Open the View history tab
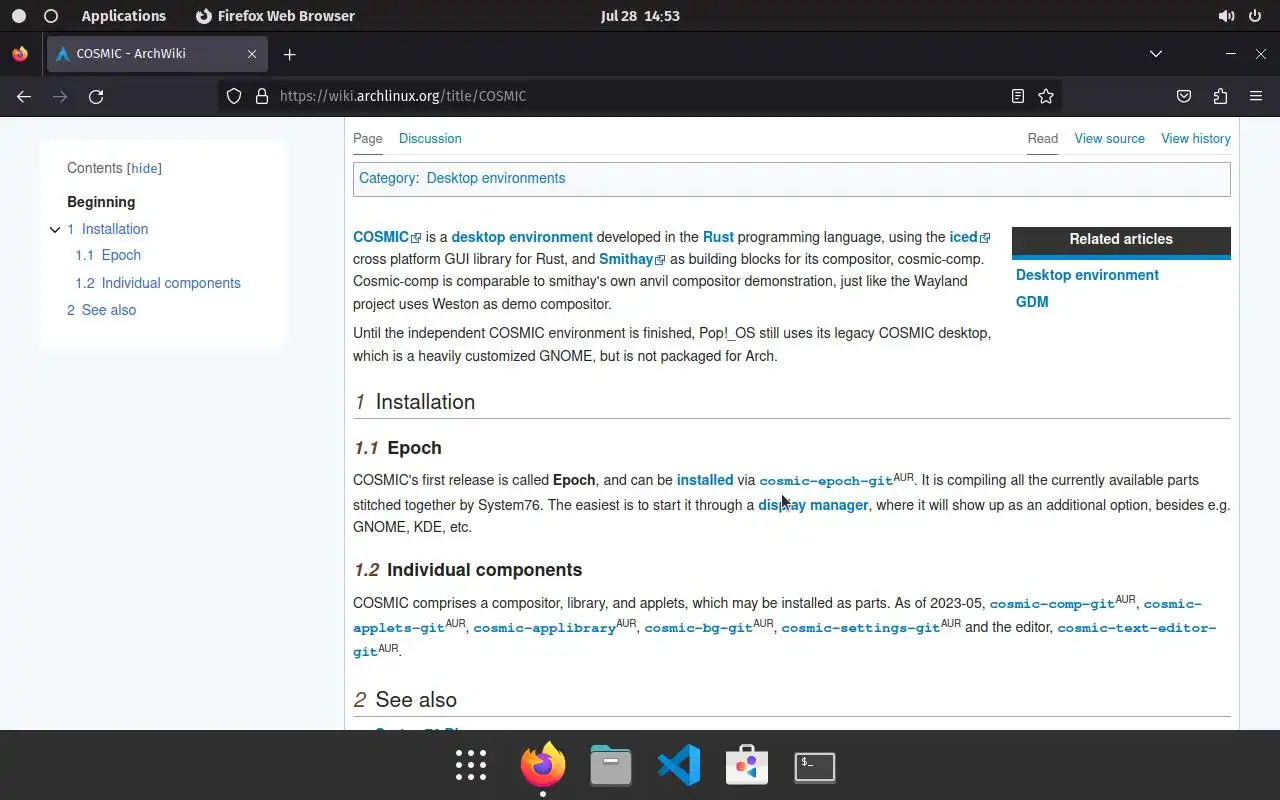Screen dimensions: 1280x800 (1196, 138)
